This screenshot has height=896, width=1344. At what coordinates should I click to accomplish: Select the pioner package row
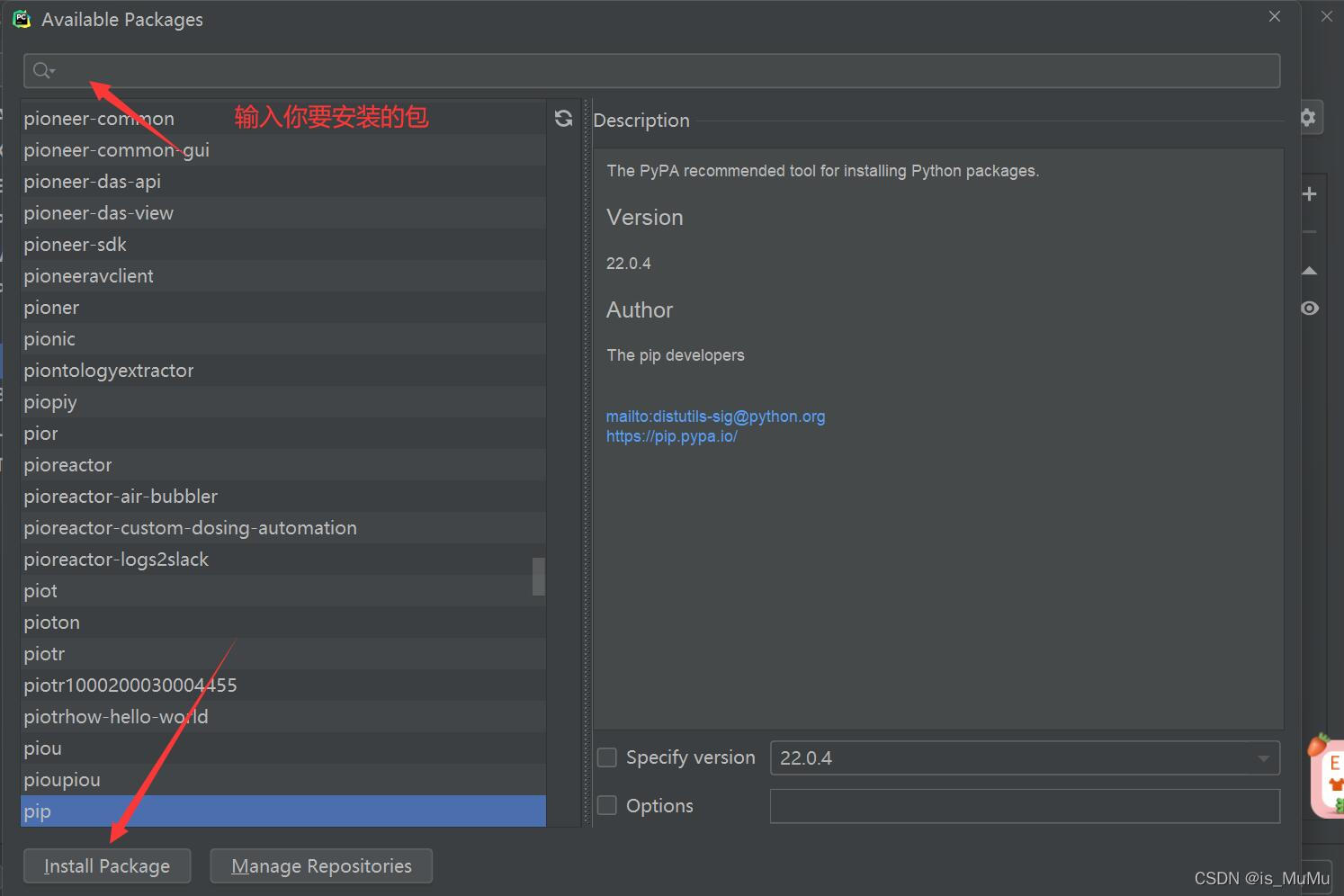[x=283, y=308]
